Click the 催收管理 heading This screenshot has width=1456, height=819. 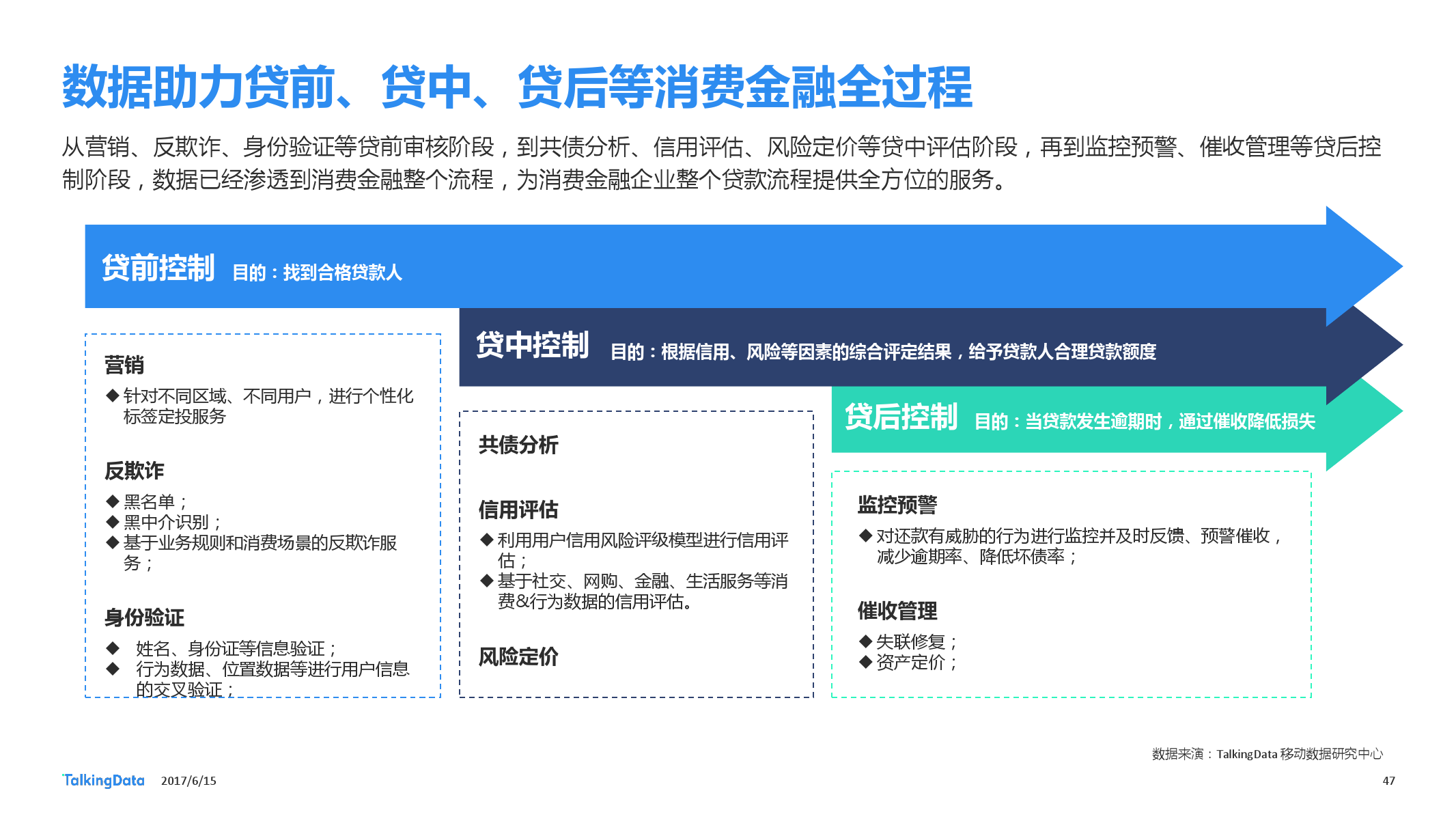(x=897, y=611)
